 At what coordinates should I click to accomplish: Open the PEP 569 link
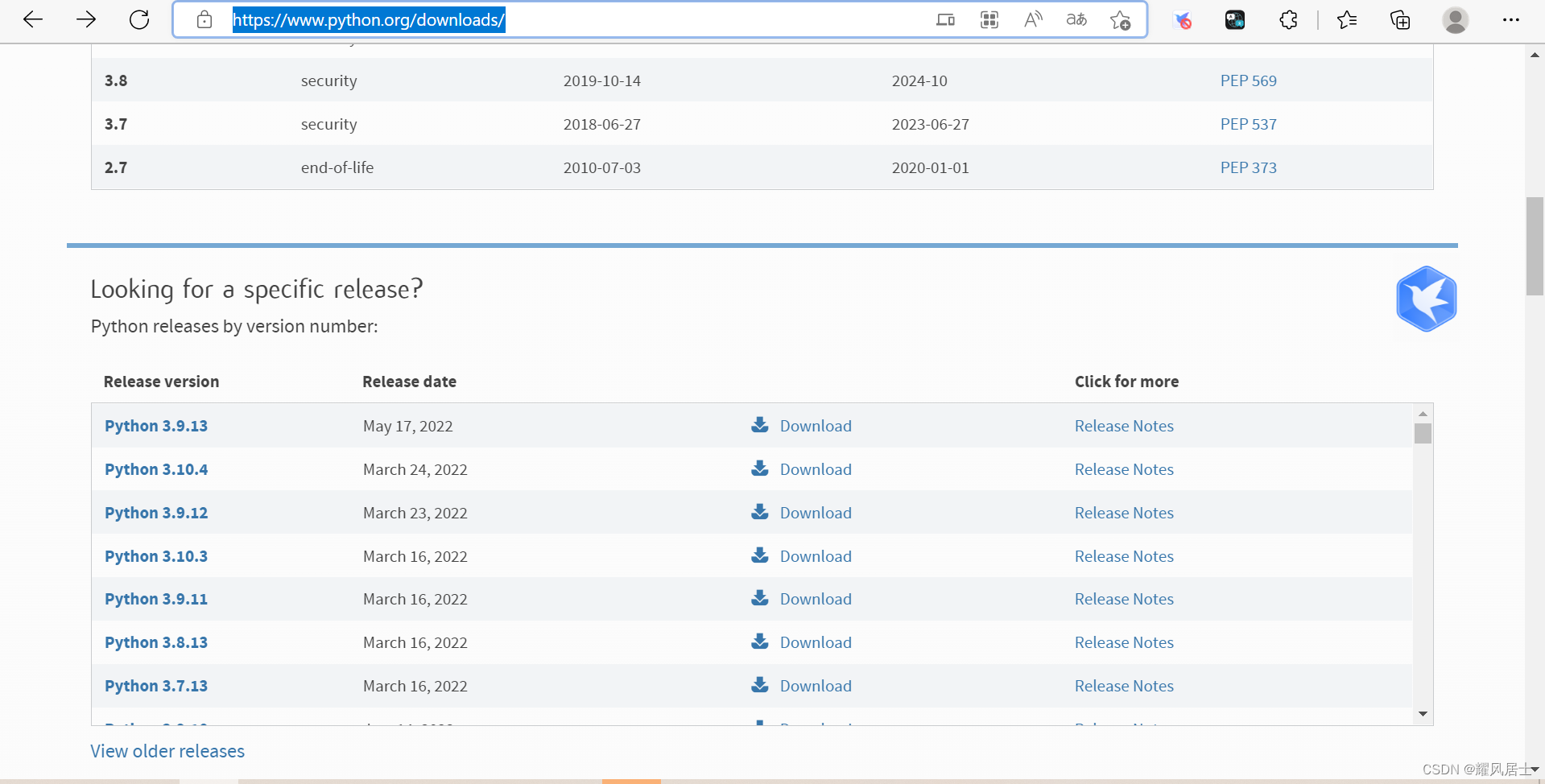[x=1248, y=80]
